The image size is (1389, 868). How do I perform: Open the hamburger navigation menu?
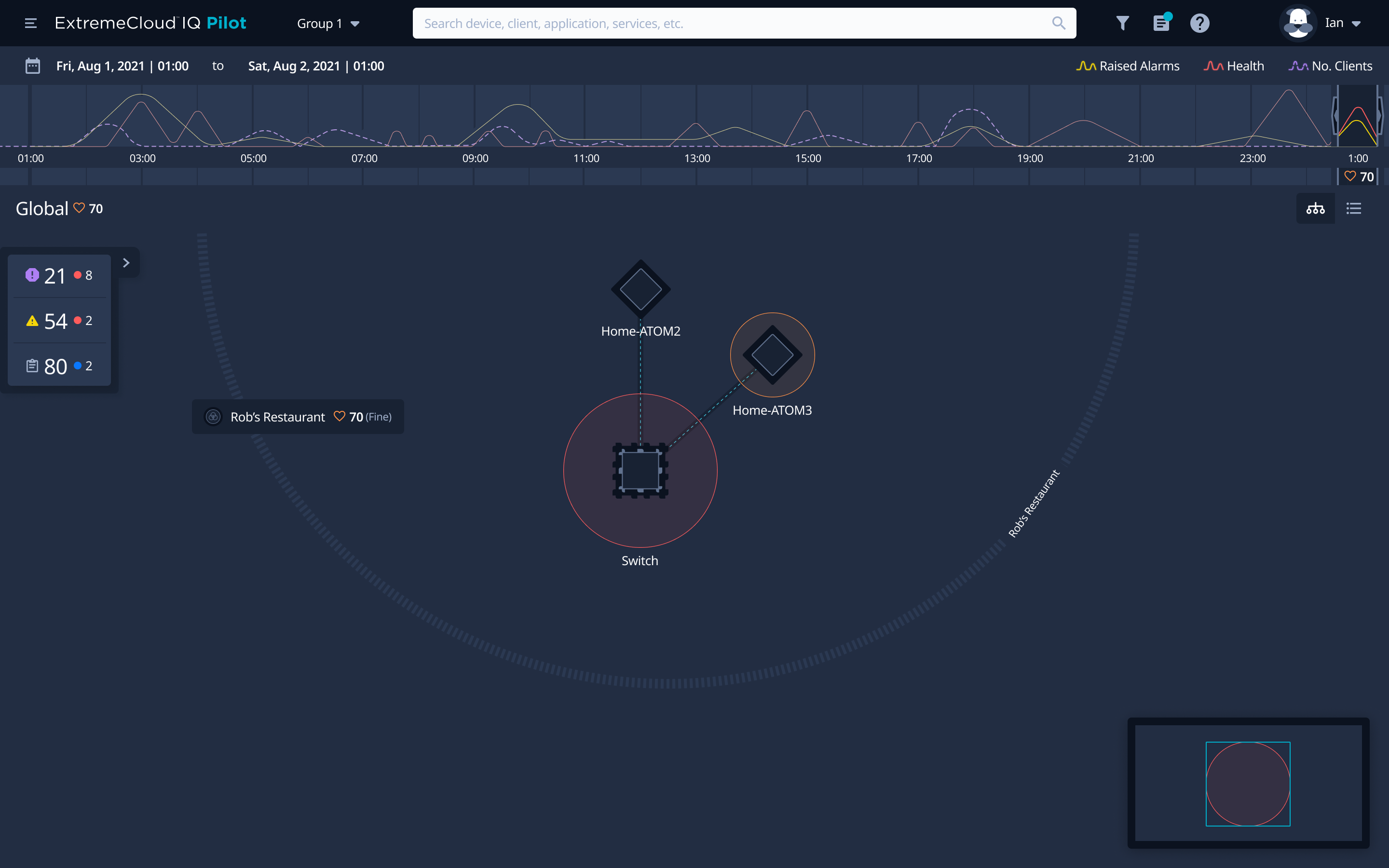pyautogui.click(x=30, y=23)
